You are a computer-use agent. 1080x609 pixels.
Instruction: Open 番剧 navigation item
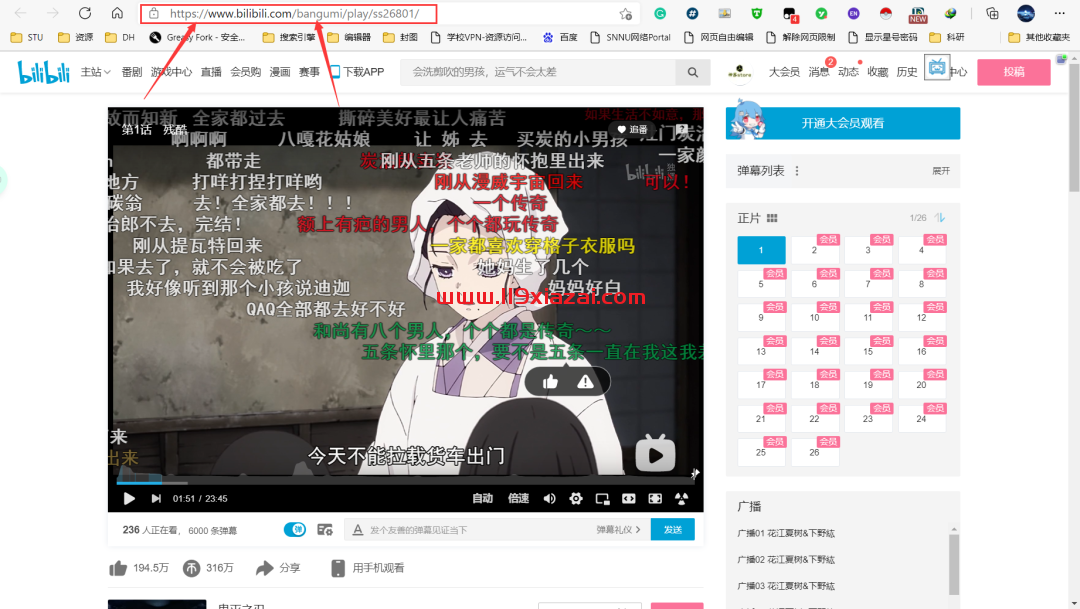pyautogui.click(x=132, y=72)
